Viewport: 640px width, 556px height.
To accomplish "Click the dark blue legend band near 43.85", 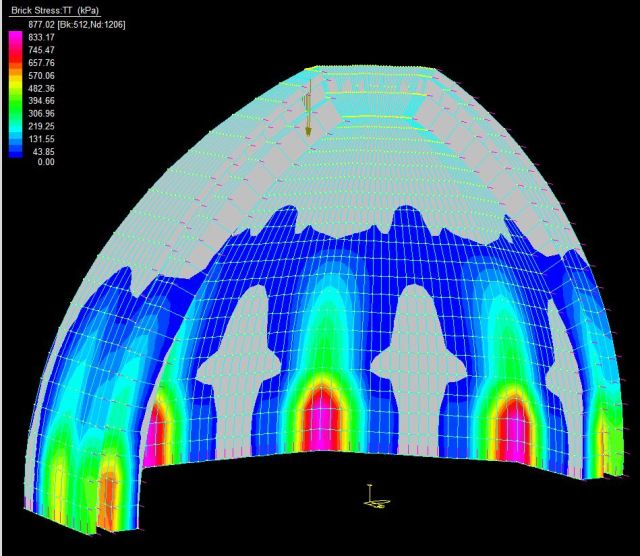I will (15, 152).
